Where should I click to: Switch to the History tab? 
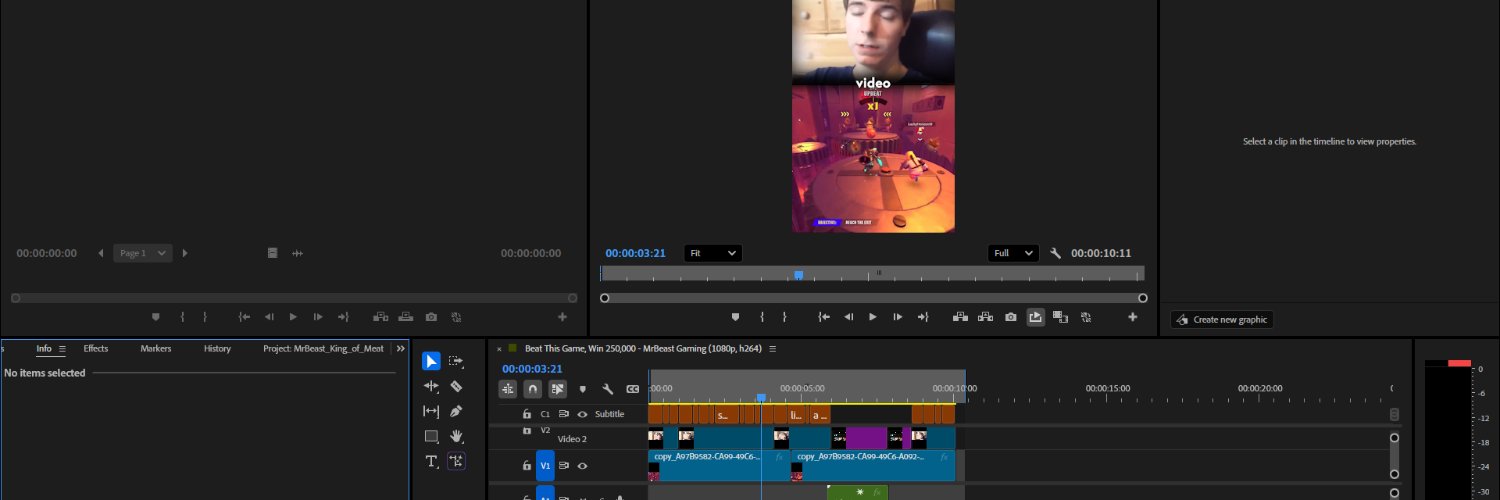click(x=217, y=349)
